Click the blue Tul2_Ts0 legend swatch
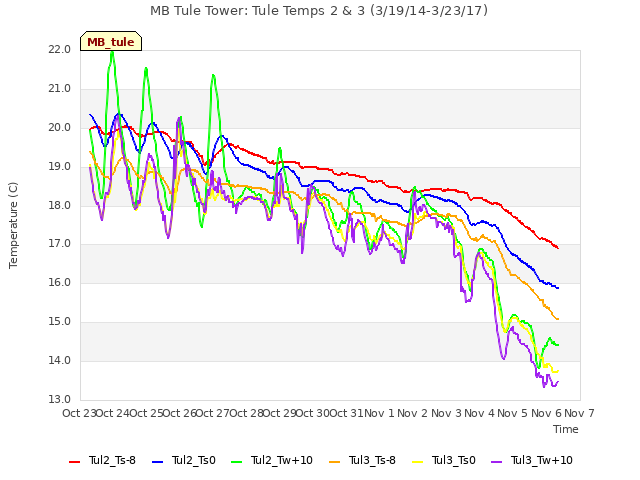Screen dimensions: 640x480 point(158,461)
